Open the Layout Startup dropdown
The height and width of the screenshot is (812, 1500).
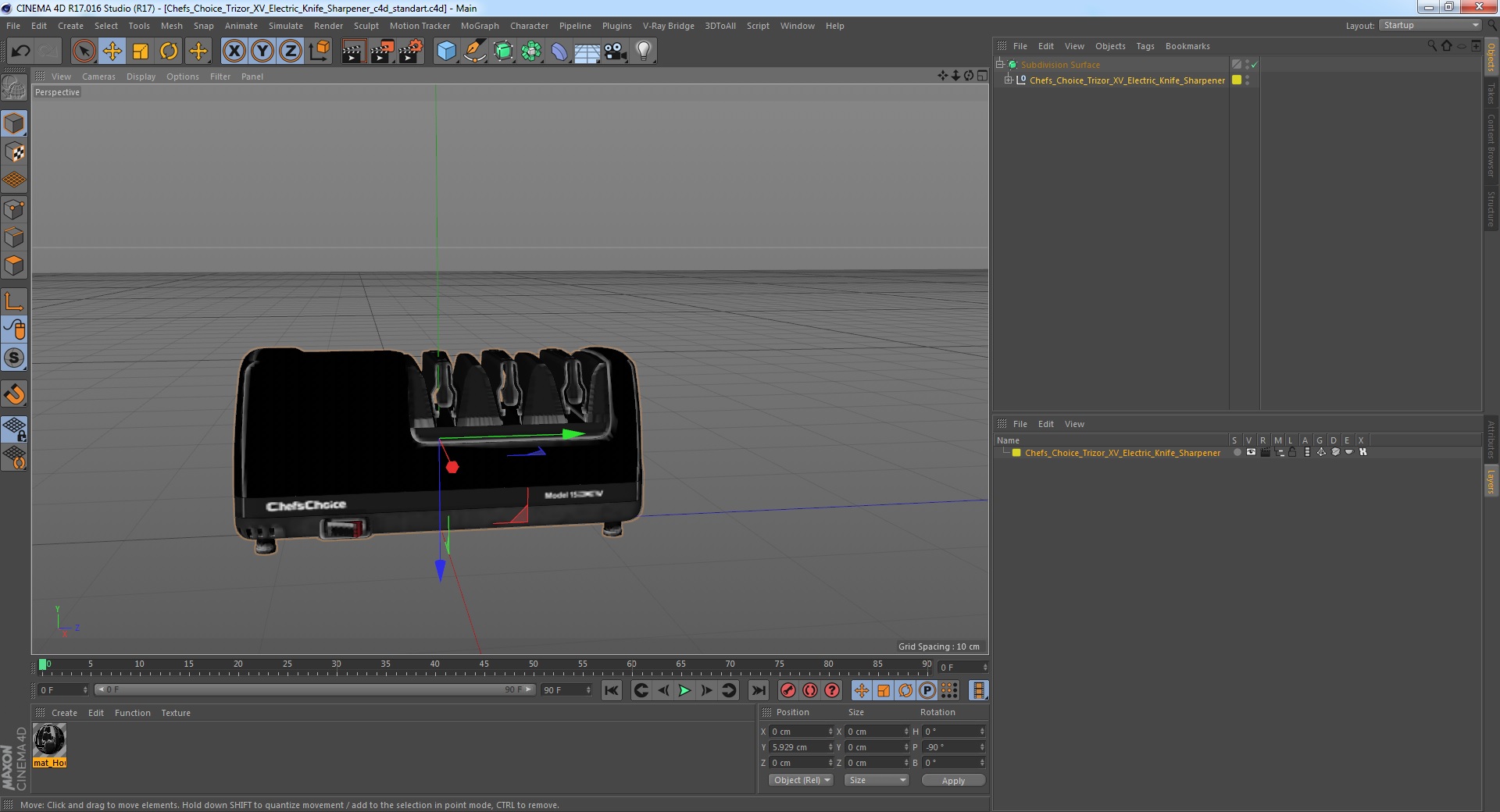[x=1430, y=26]
